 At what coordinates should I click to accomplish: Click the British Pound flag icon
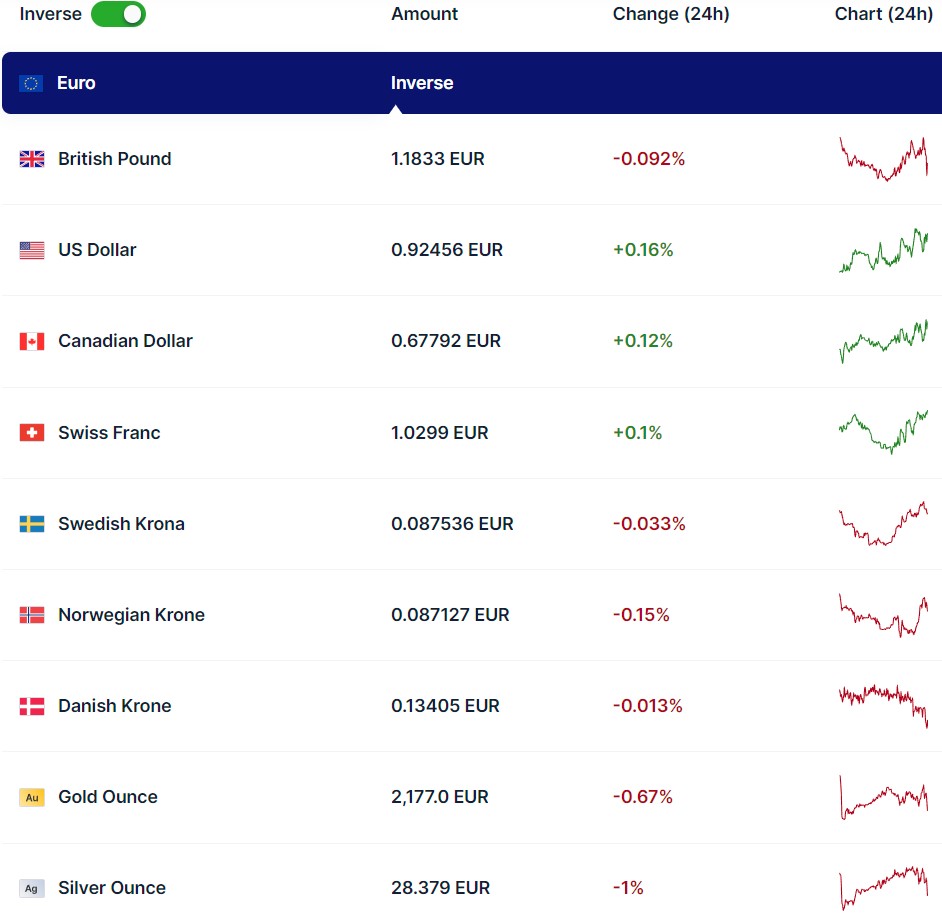[32, 159]
